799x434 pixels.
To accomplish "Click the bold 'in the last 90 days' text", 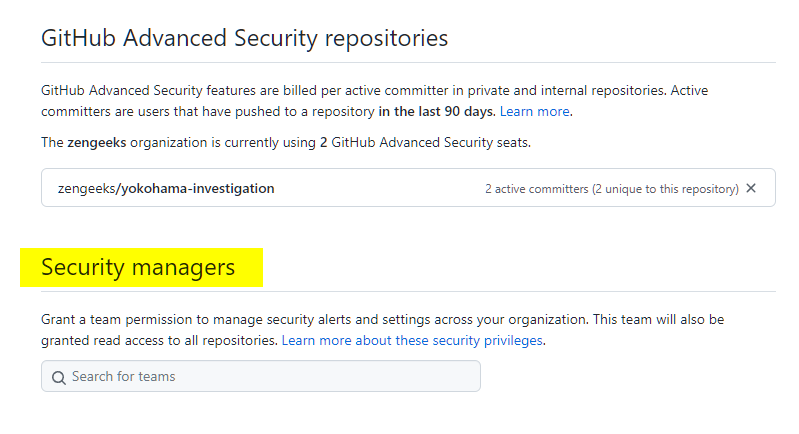I will pos(436,111).
